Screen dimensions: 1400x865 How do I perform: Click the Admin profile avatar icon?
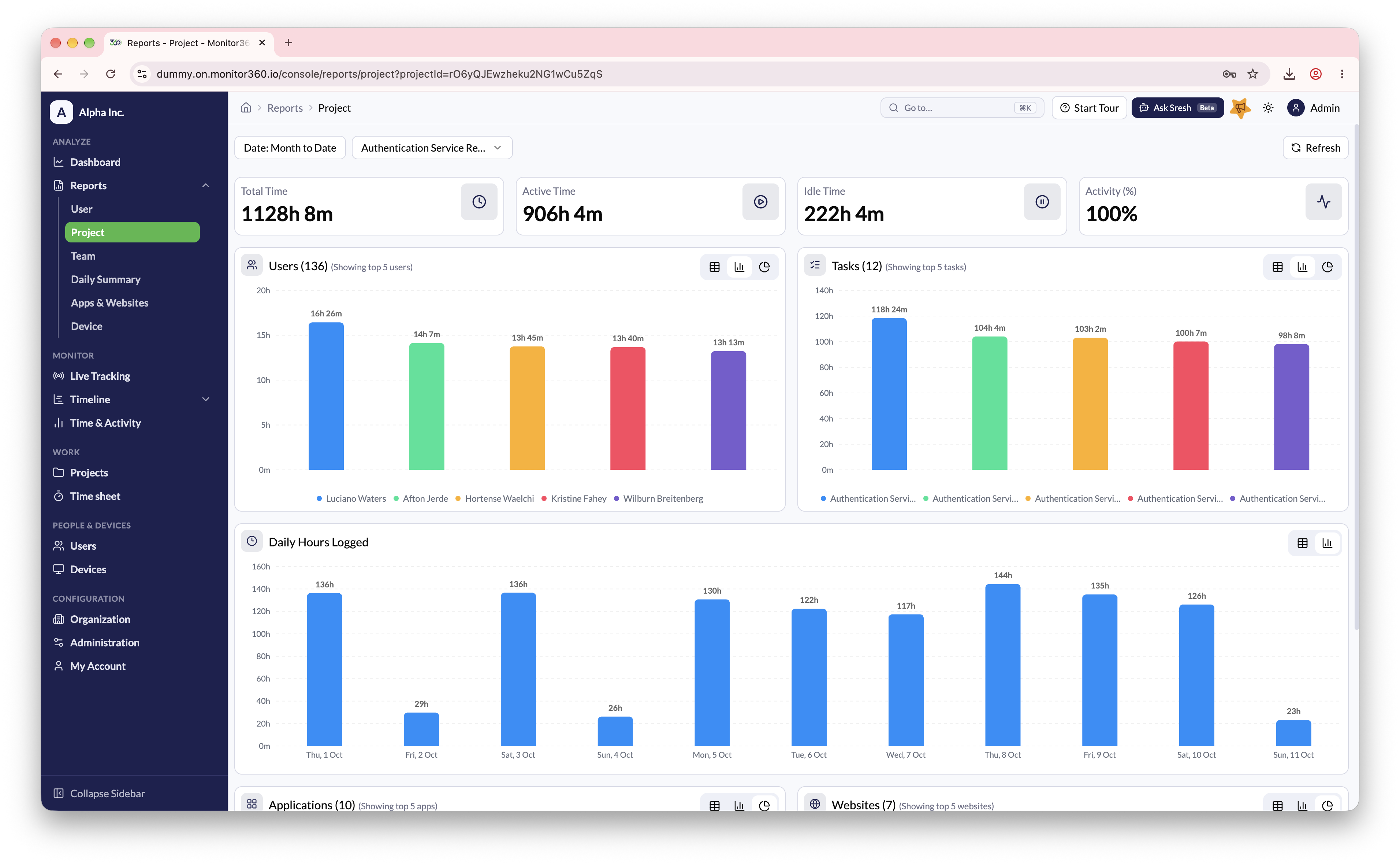(1295, 108)
